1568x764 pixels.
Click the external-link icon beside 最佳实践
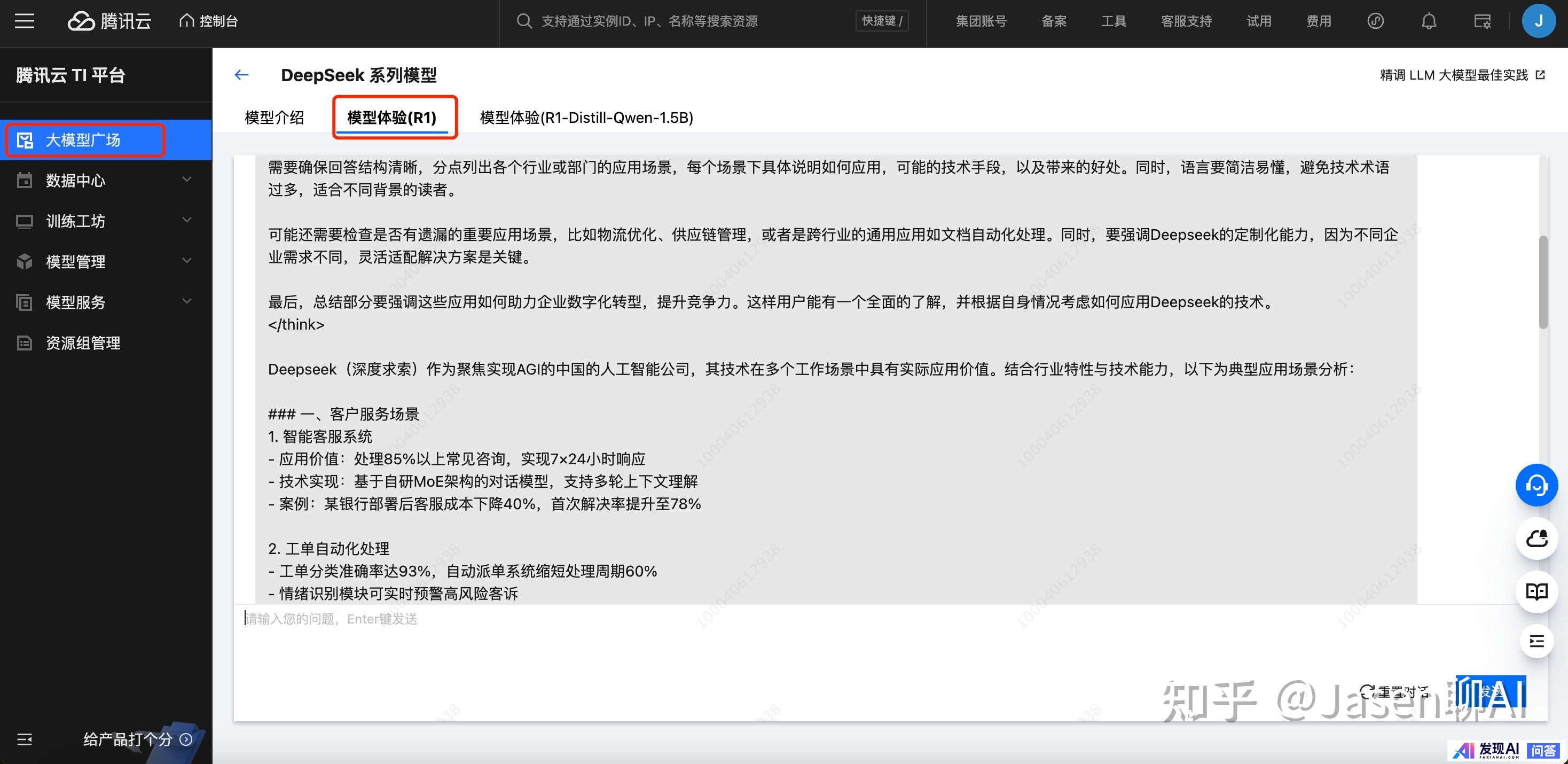click(1541, 75)
